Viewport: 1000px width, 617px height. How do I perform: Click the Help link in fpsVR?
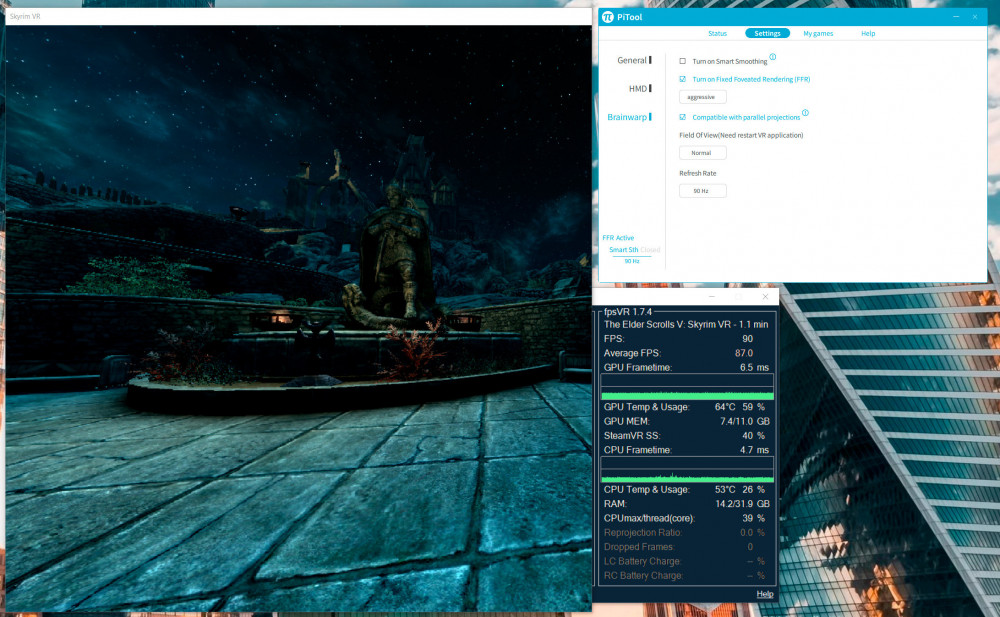point(765,594)
